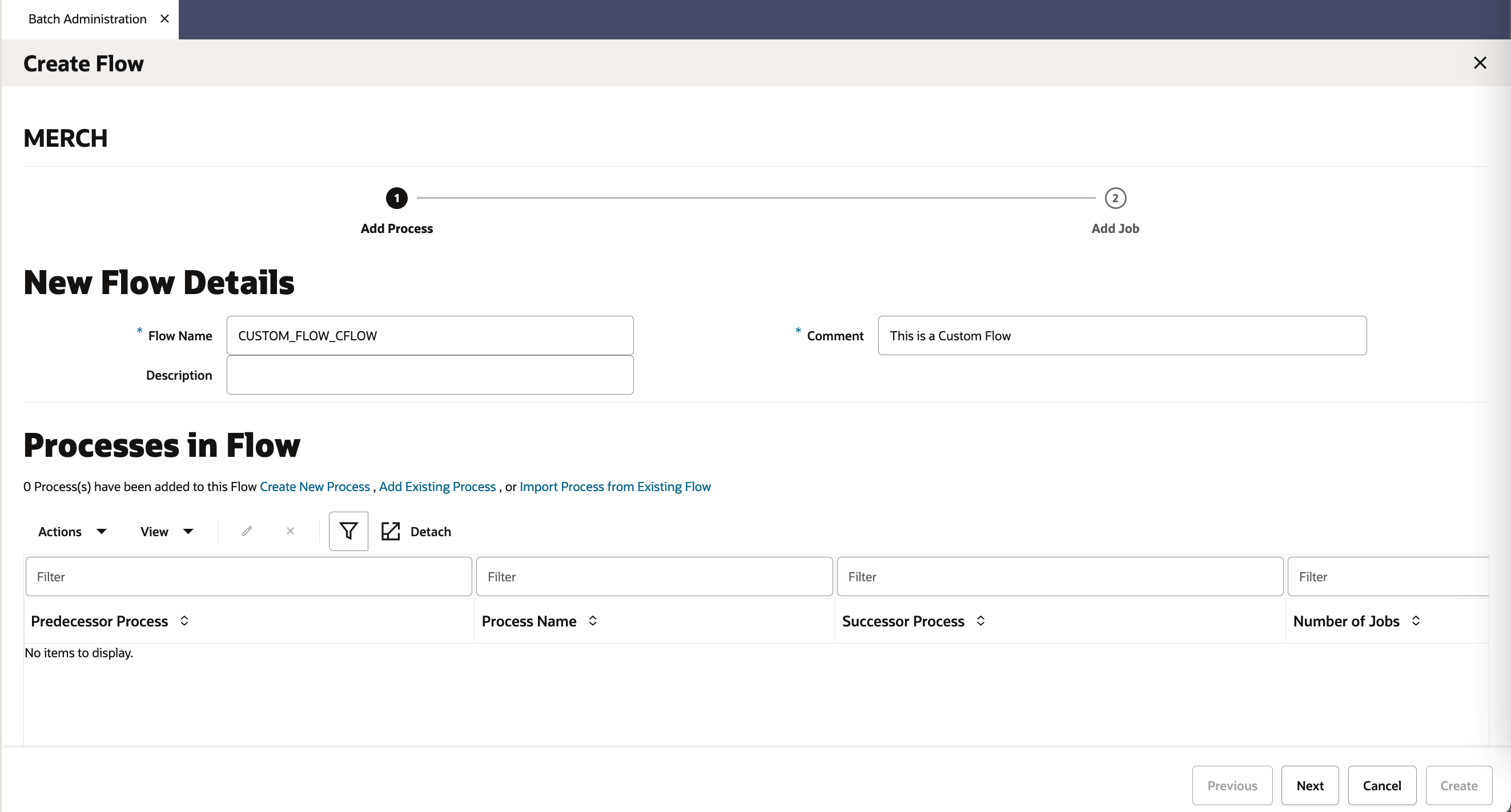Sort by Number of Jobs arrows
This screenshot has height=812, width=1511.
point(1416,621)
